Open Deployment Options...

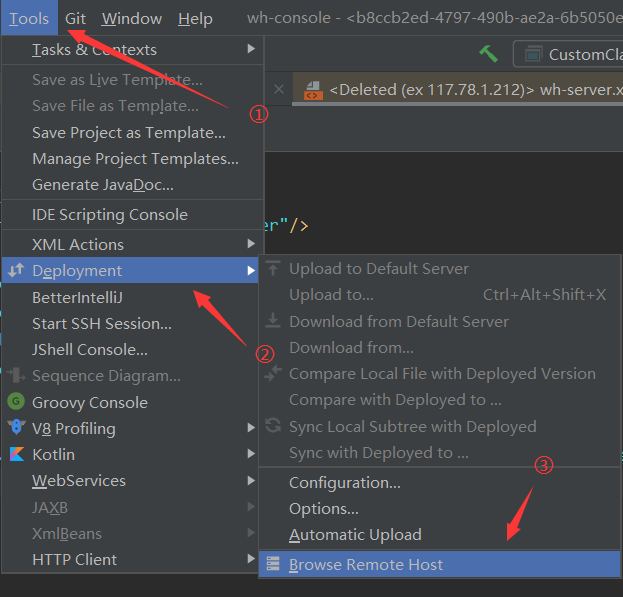[324, 509]
